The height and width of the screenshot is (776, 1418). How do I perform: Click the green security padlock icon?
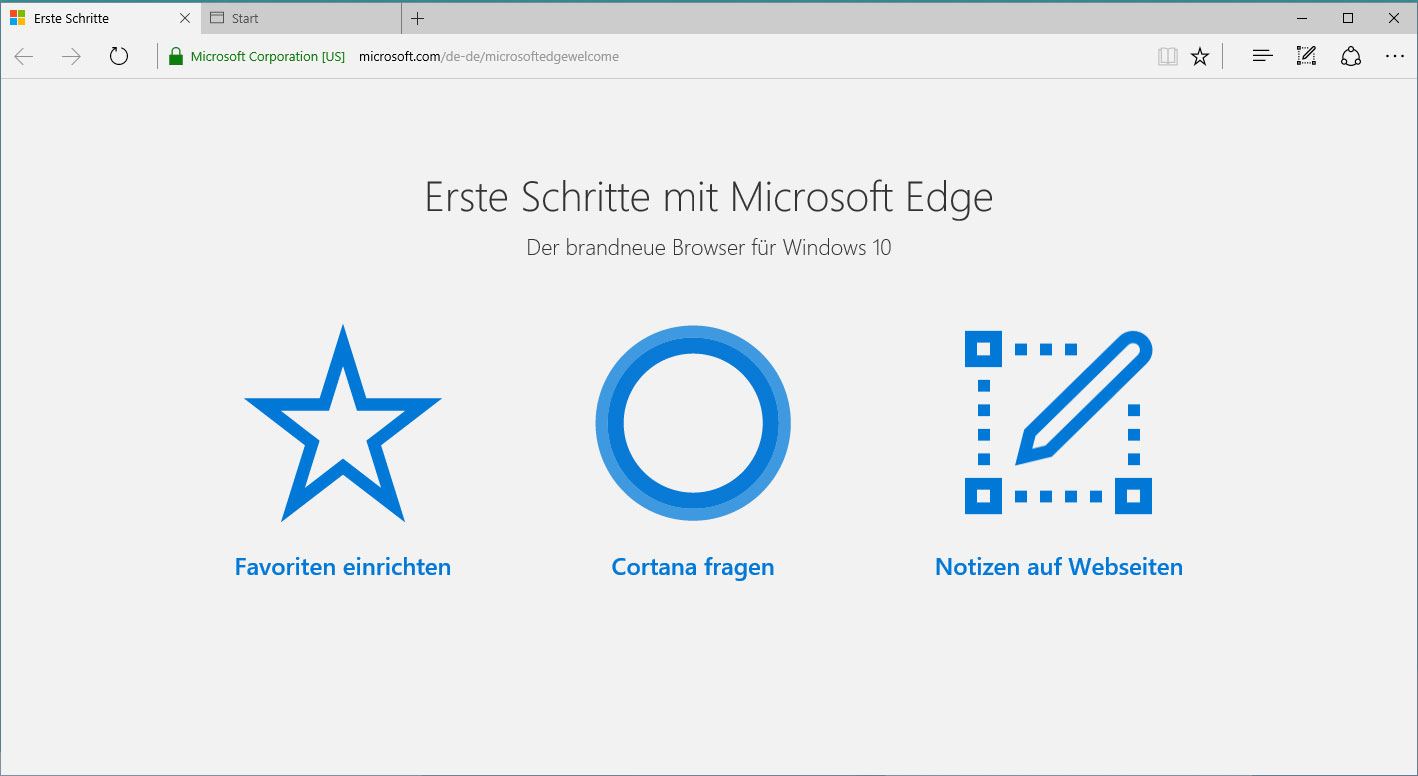pos(176,57)
